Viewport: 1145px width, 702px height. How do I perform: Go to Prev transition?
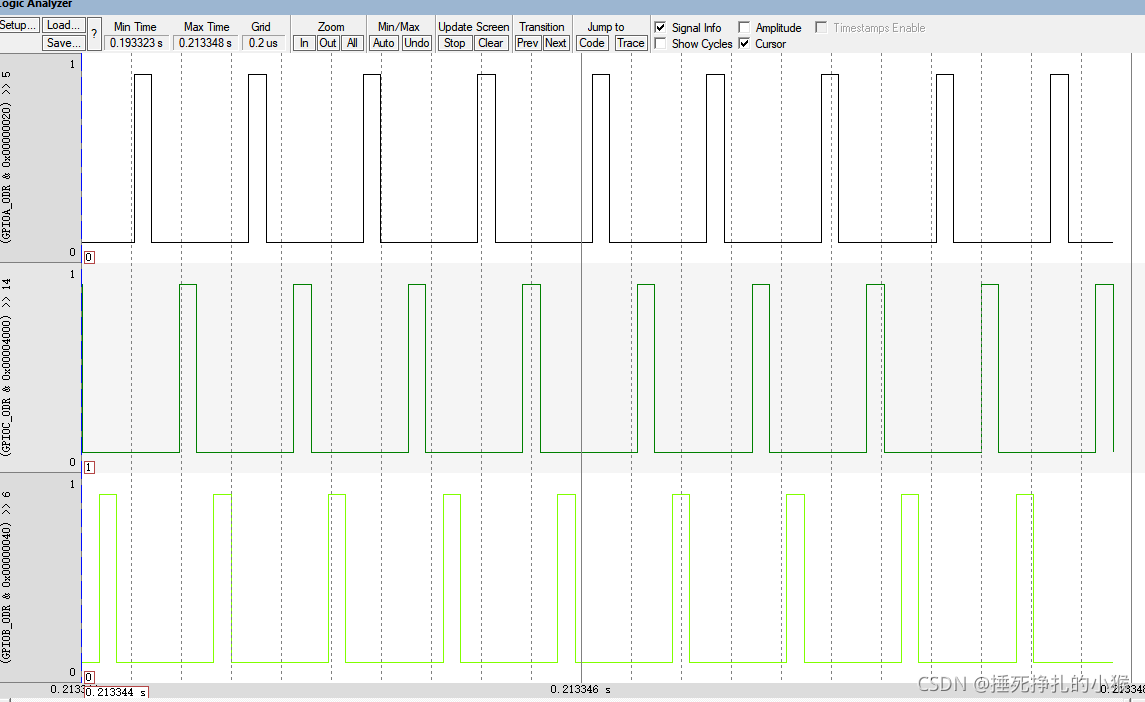point(527,43)
